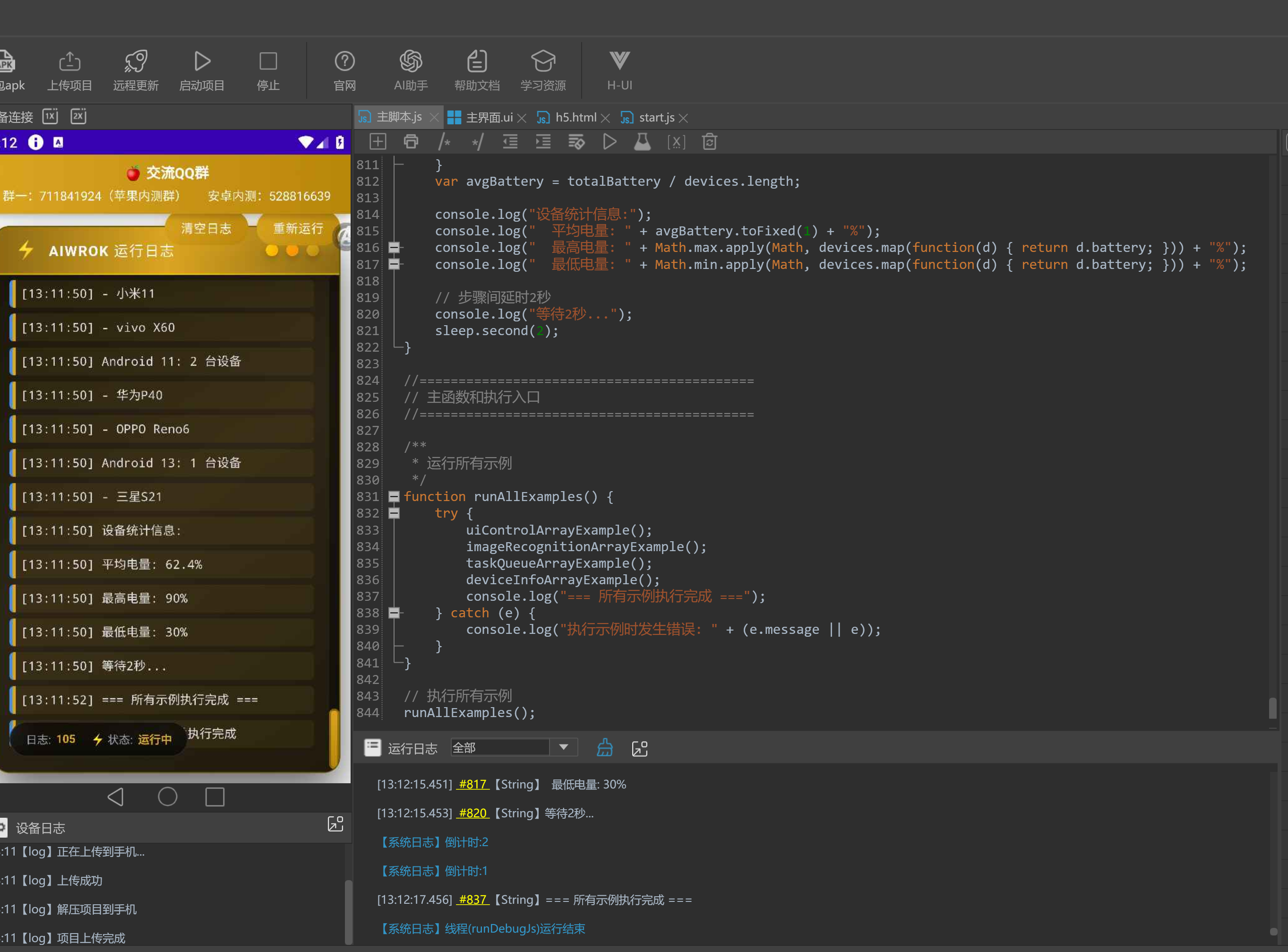Tap 清空日志 button on phone screen
This screenshot has width=1288, height=952.
pyautogui.click(x=206, y=229)
